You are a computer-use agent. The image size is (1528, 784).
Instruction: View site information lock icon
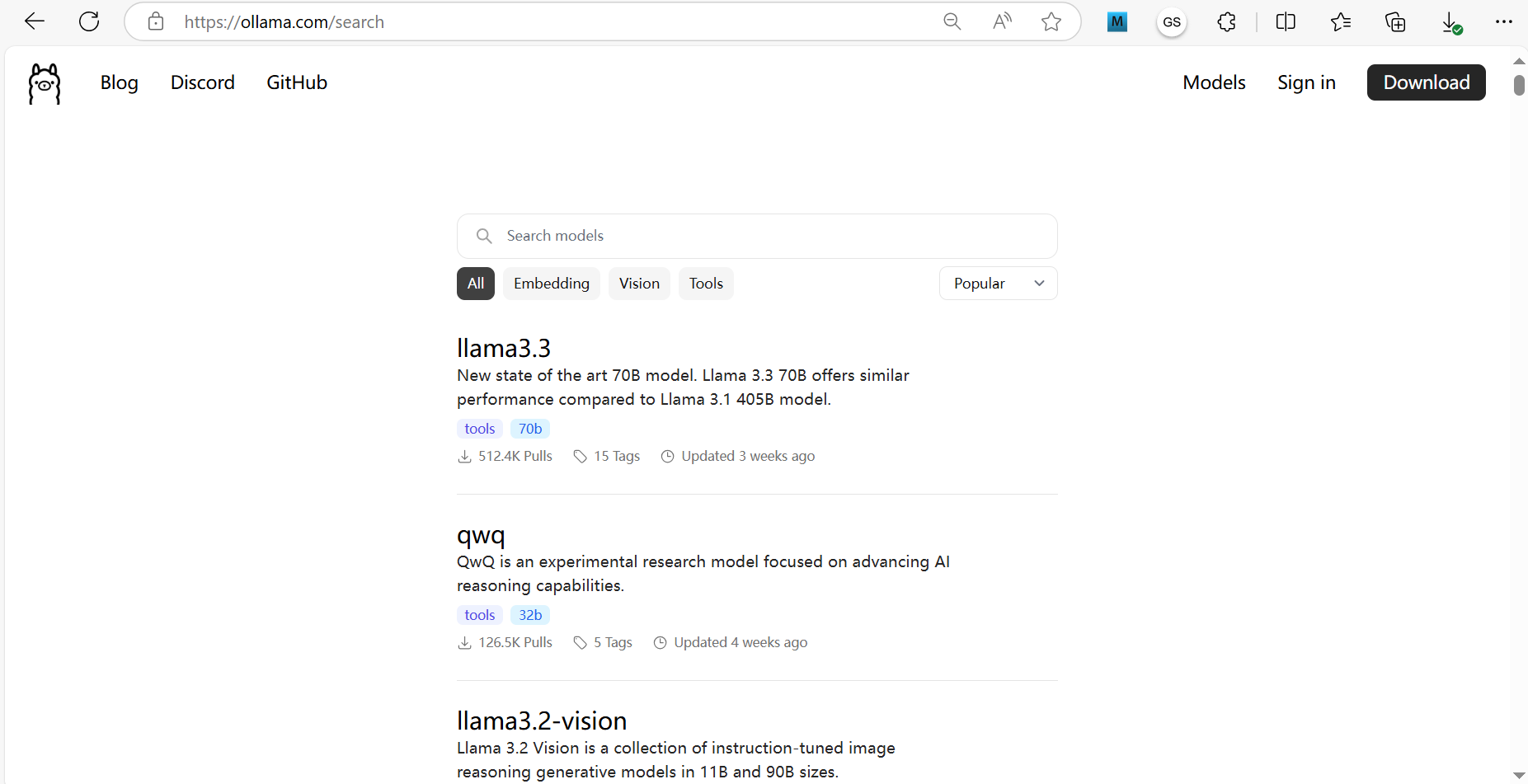[156, 21]
